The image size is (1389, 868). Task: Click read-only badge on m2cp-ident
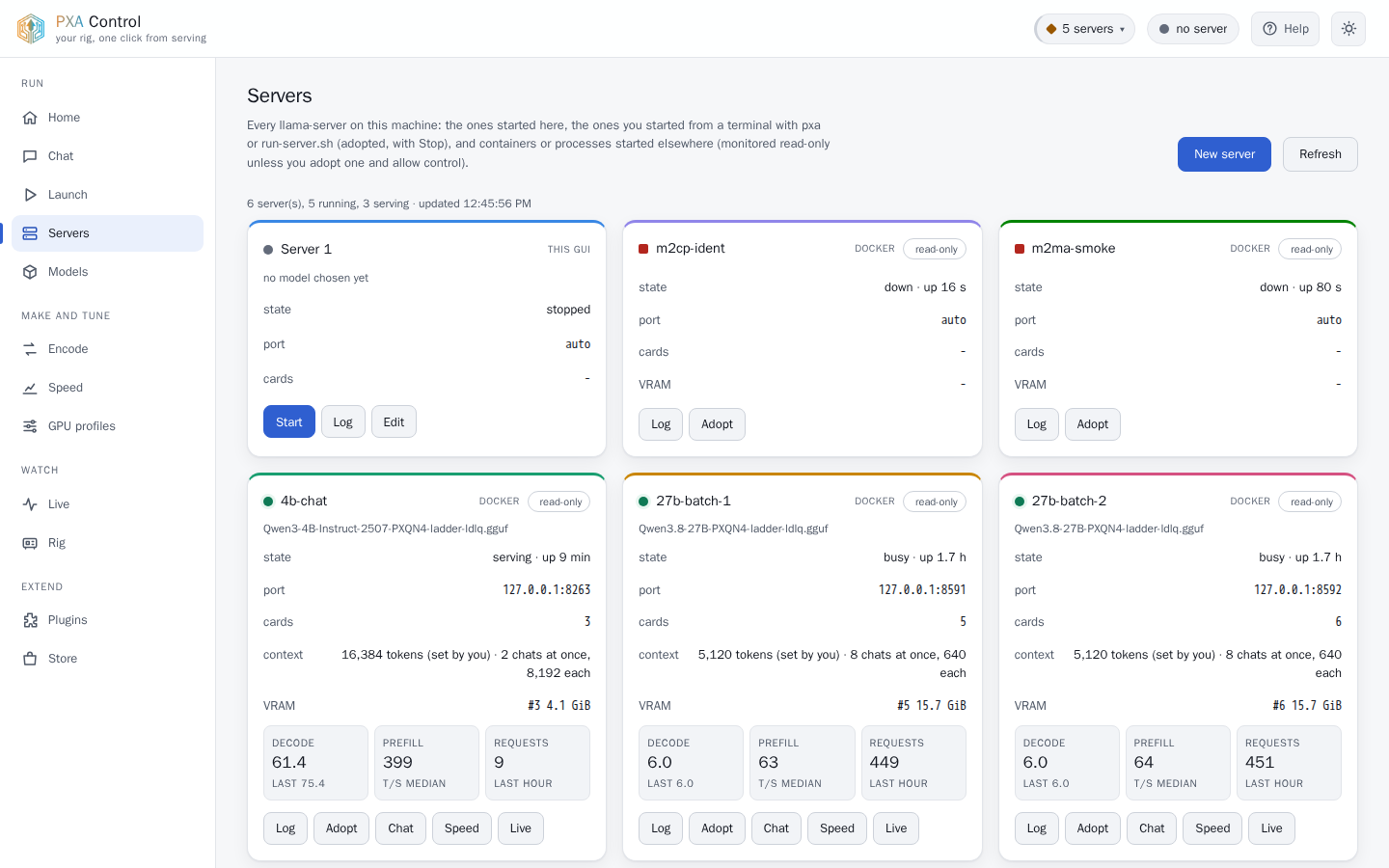[936, 249]
